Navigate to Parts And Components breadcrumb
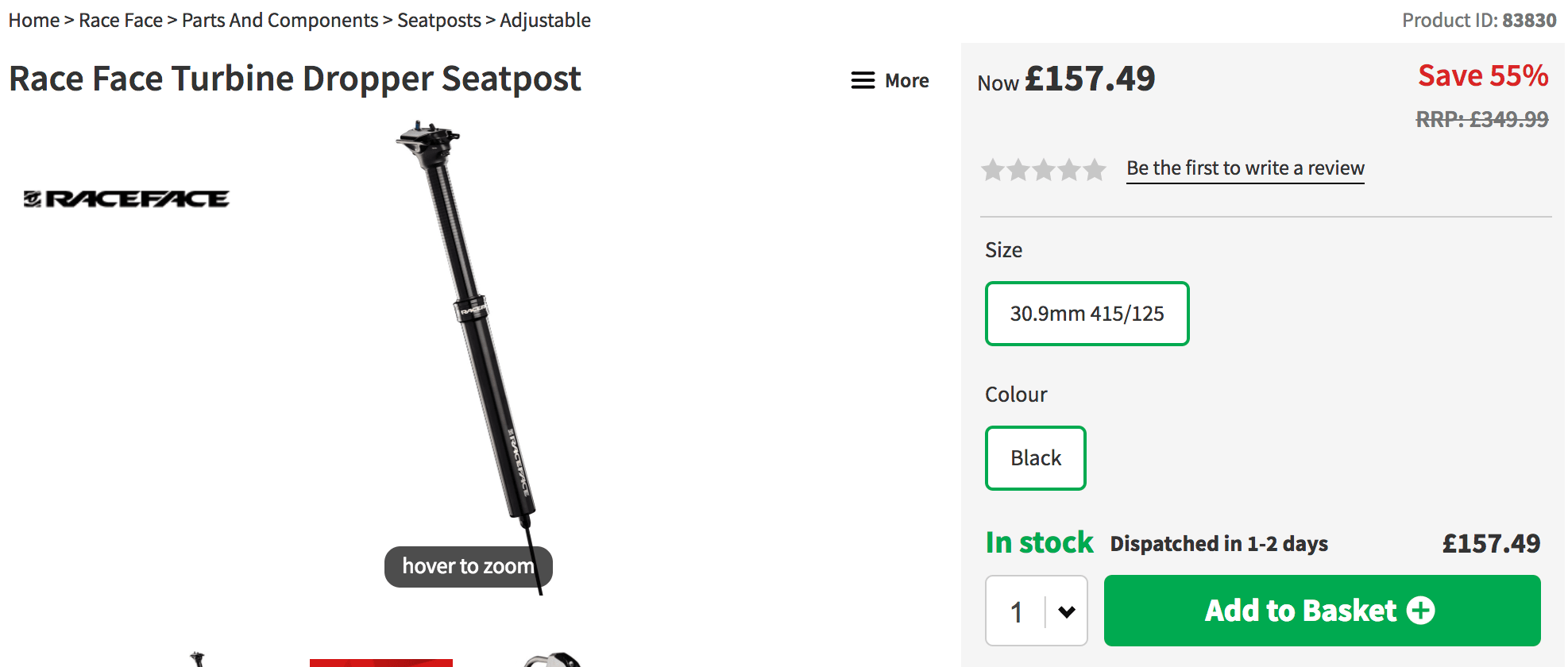The height and width of the screenshot is (667, 1568). click(280, 20)
